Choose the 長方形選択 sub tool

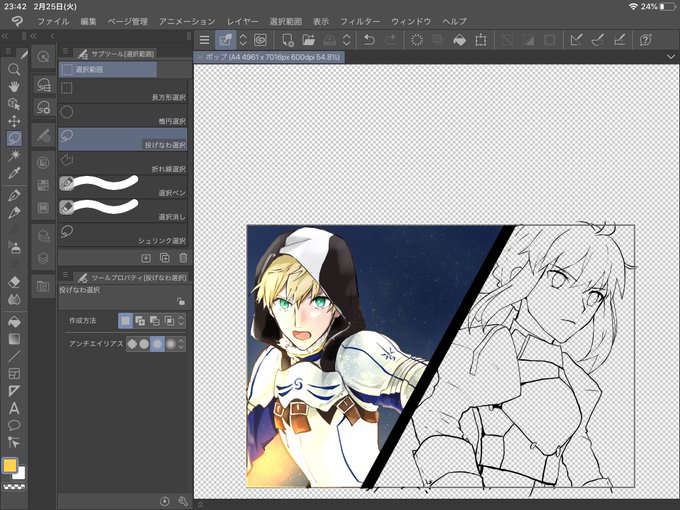(x=123, y=92)
